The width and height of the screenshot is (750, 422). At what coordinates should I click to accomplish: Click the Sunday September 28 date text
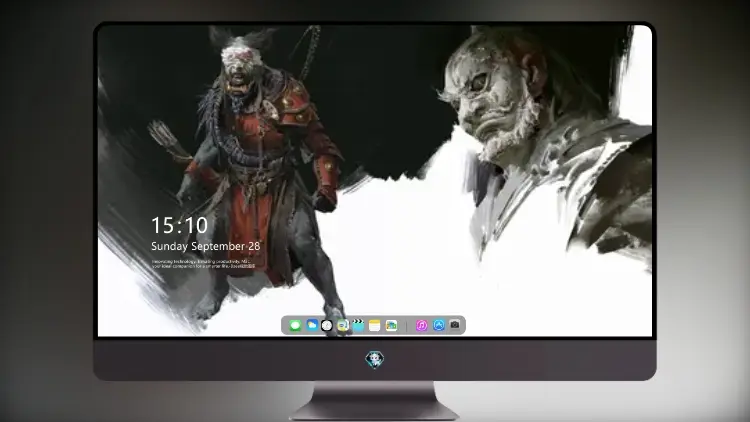[x=206, y=246]
